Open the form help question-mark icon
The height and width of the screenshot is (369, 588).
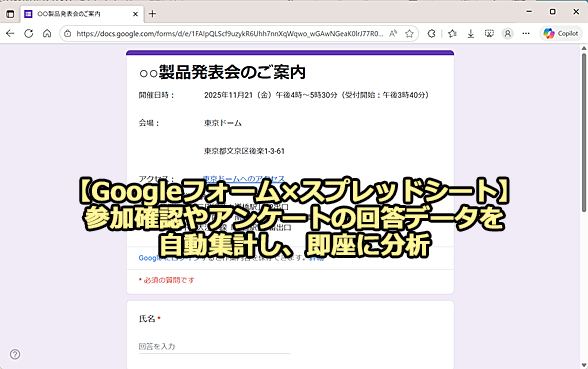click(15, 354)
